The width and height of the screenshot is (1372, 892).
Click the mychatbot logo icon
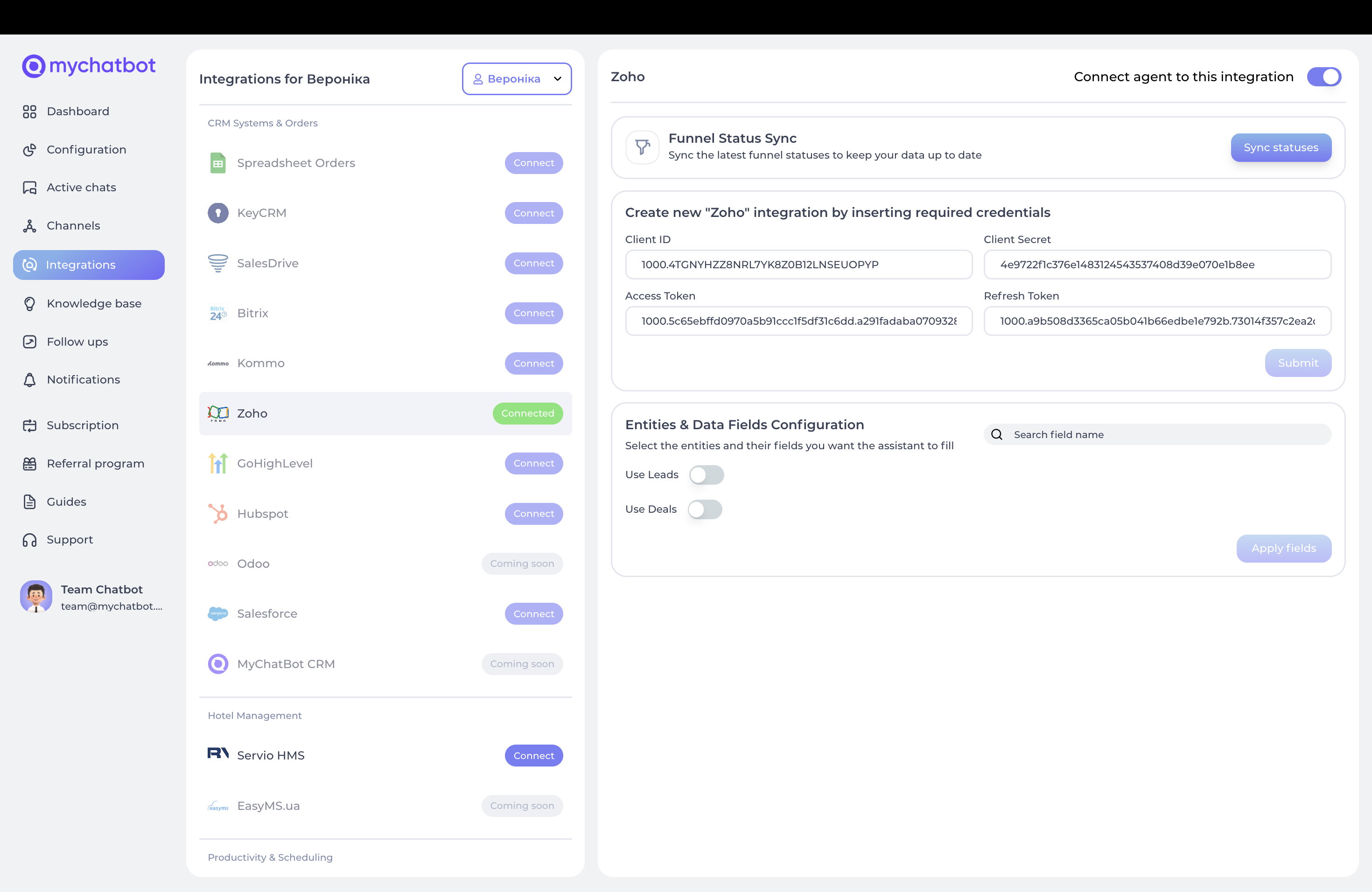point(34,66)
